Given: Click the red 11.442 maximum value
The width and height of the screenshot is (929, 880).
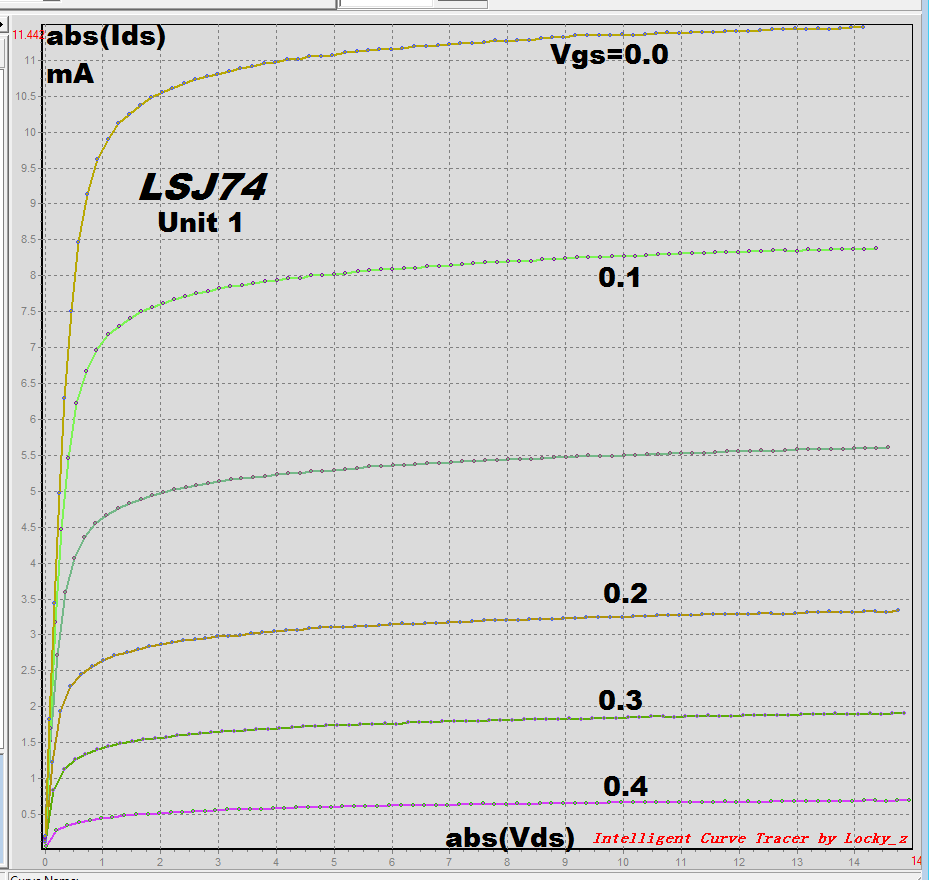Looking at the screenshot, I should coord(28,35).
